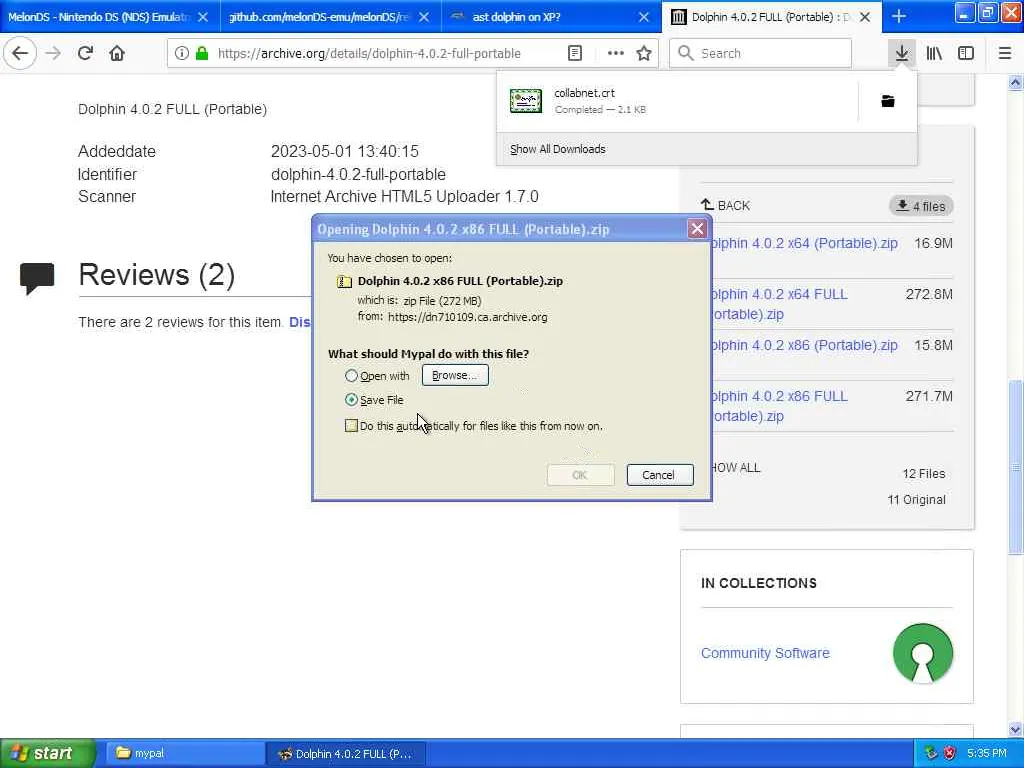Close the Dolphin 4.0.2 FULL tab
The height and width of the screenshot is (768, 1024).
[865, 17]
